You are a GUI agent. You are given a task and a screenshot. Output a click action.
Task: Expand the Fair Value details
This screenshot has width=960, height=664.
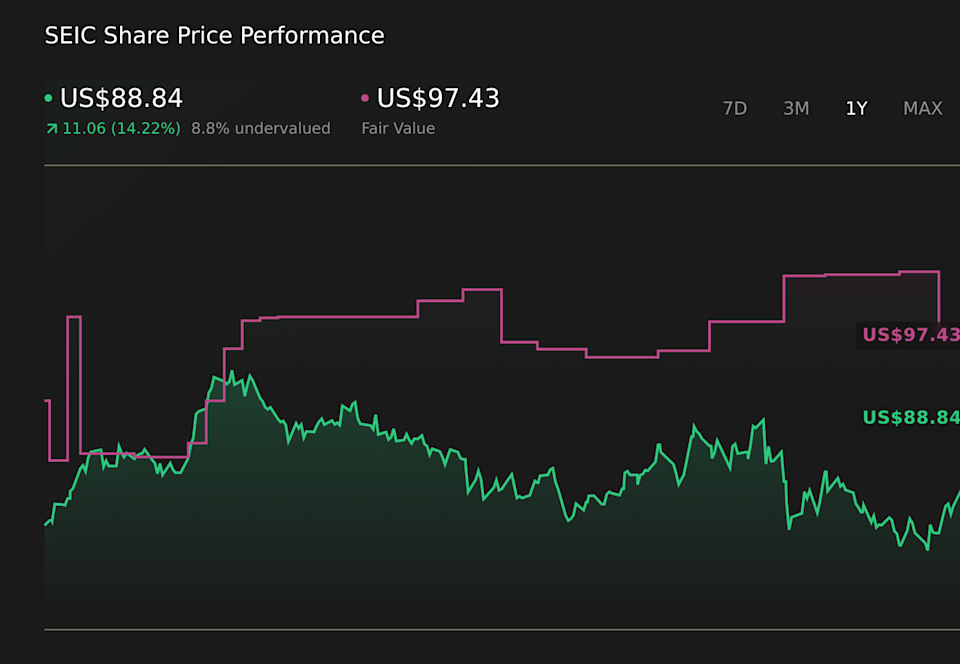click(x=399, y=128)
